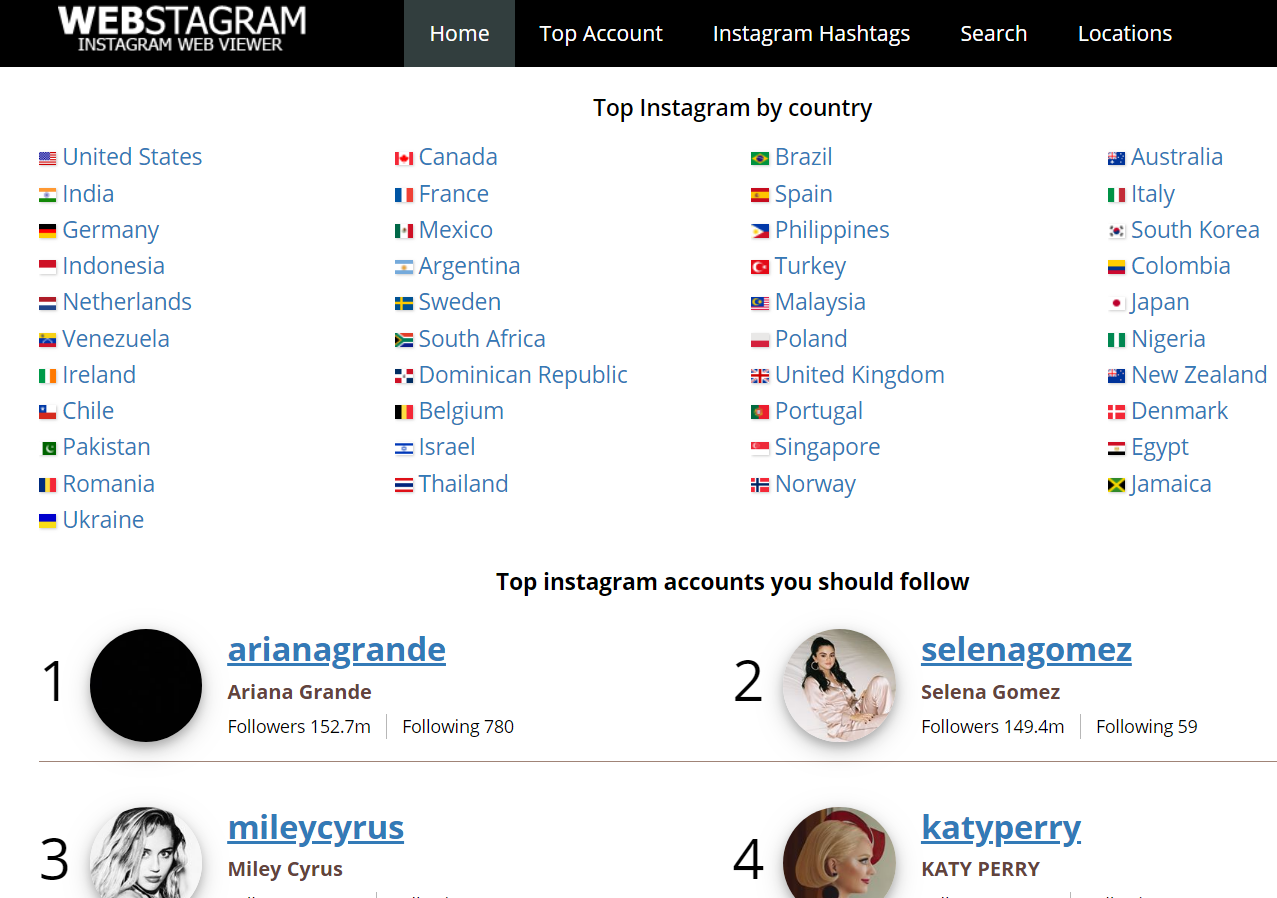Open the Nigeria country link
This screenshot has height=898, width=1277.
pos(1168,339)
